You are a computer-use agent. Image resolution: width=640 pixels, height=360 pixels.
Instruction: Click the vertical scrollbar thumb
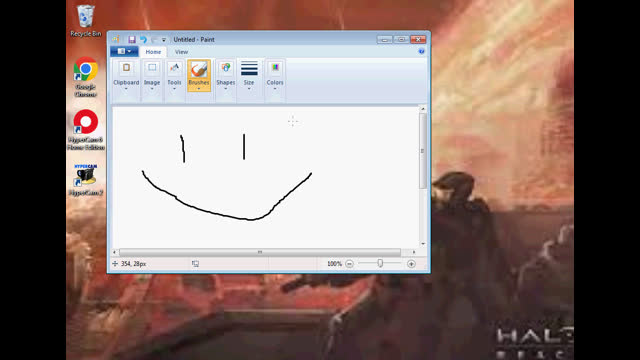(423, 151)
